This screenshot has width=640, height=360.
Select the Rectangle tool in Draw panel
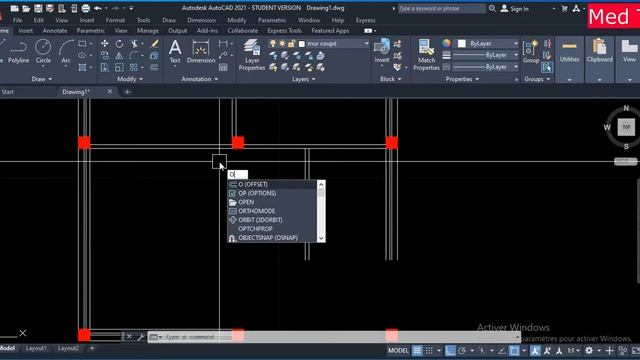point(83,44)
